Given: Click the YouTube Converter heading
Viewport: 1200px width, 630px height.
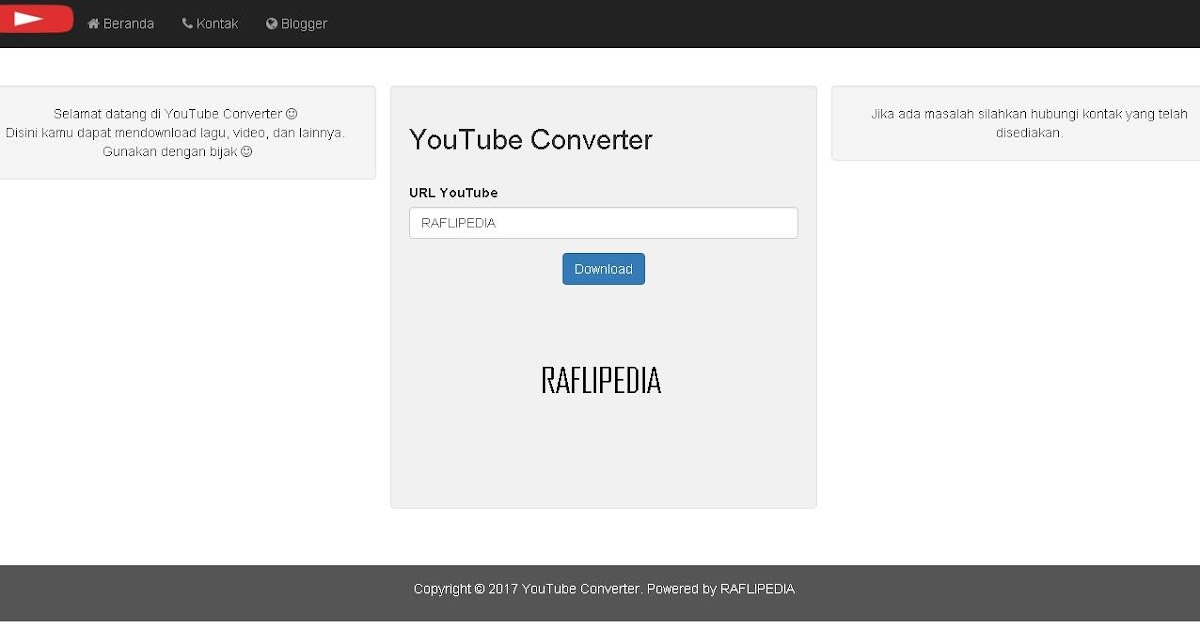Looking at the screenshot, I should (531, 139).
